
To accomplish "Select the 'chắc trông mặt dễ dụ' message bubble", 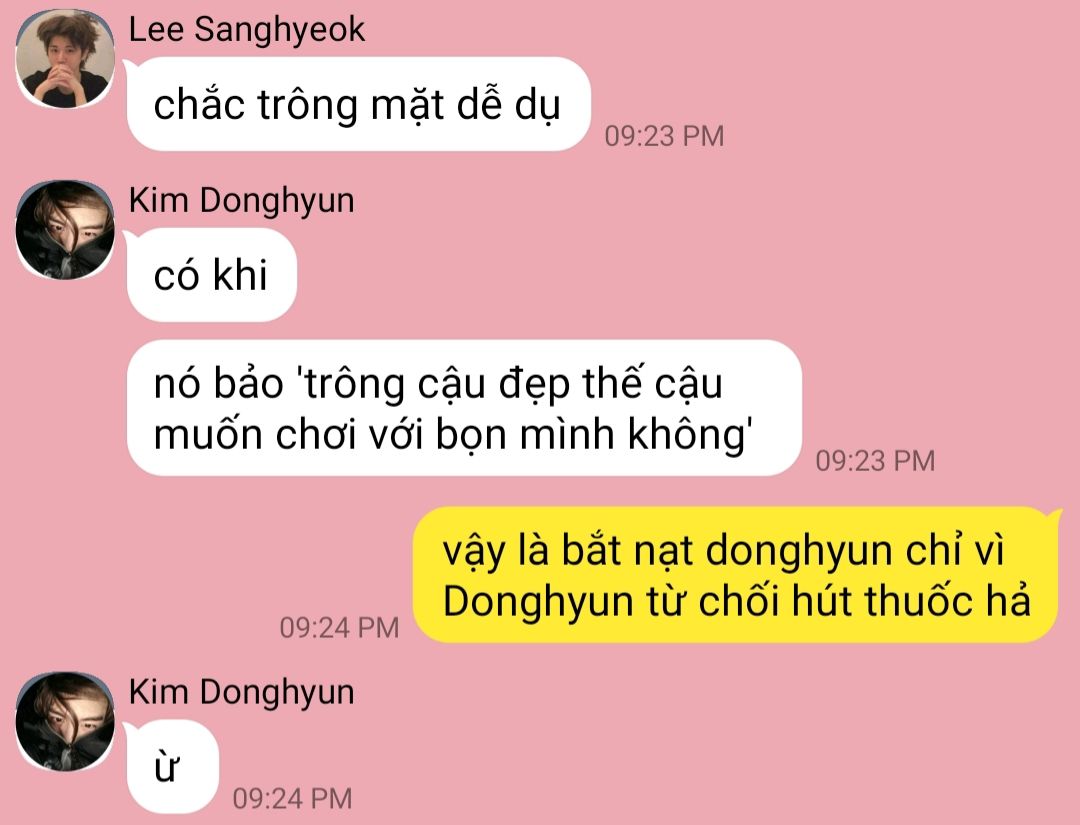I will pos(359,104).
